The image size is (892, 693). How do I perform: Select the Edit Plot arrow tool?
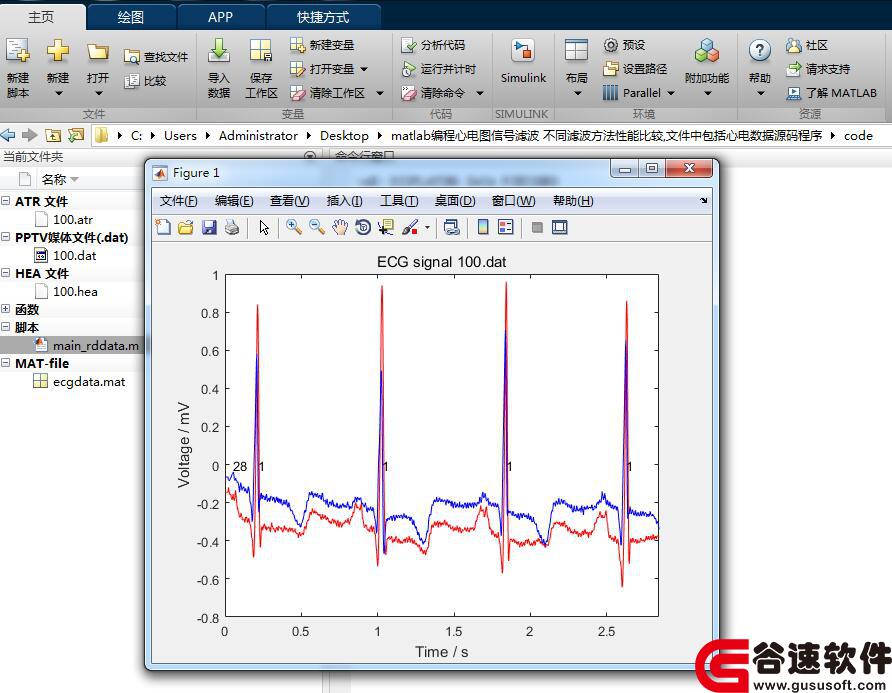click(264, 227)
